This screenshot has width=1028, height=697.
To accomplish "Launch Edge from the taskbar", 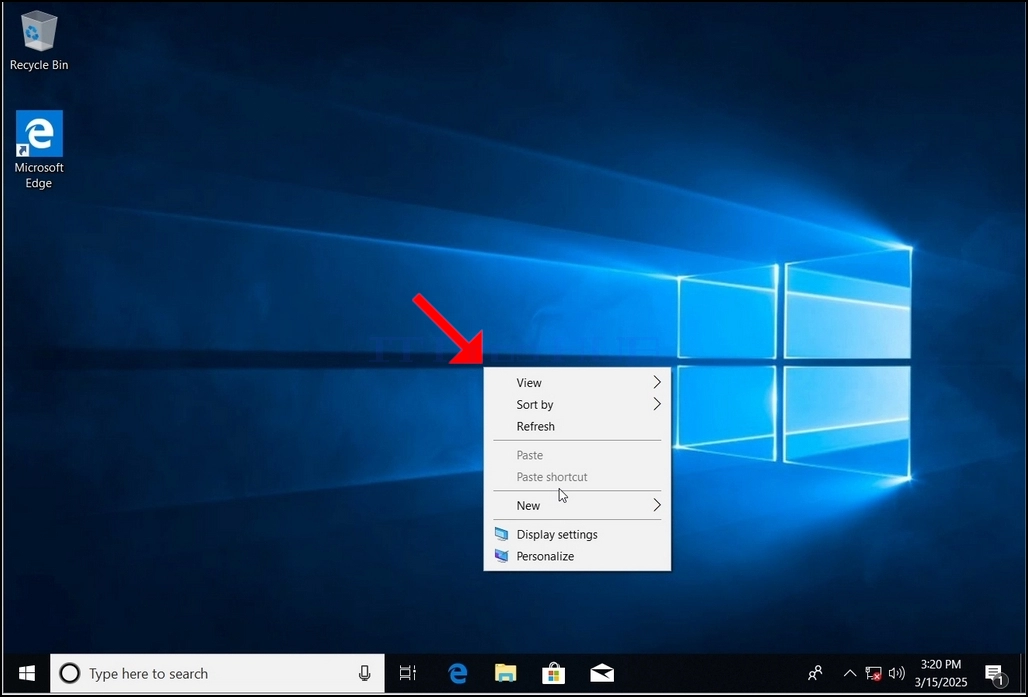I will point(458,673).
